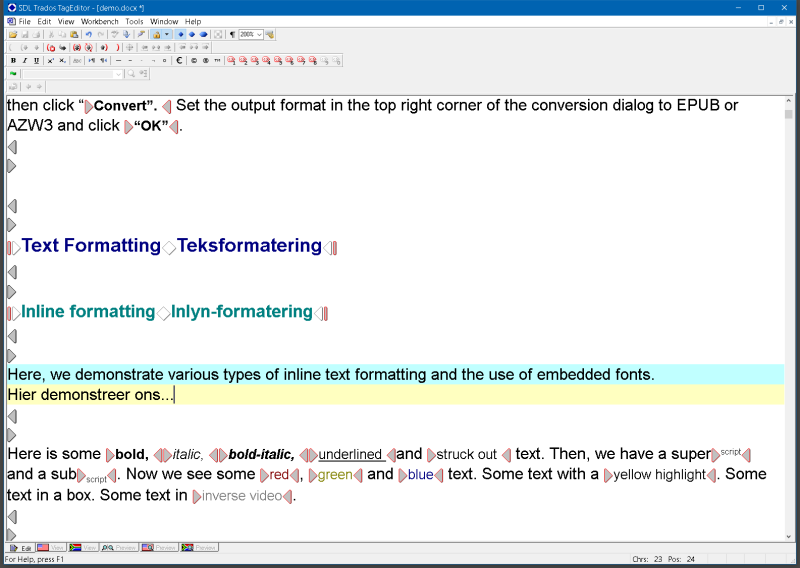Viewport: 800px width, 568px height.
Task: Open the File menu
Action: pyautogui.click(x=24, y=21)
